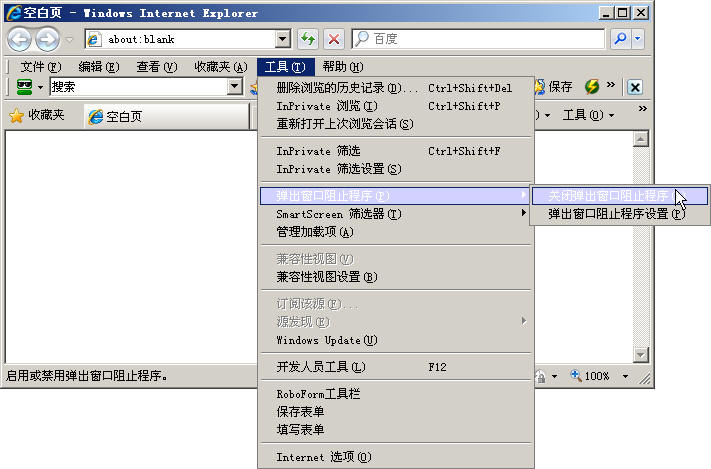Click the Forward navigation arrow button

[x=47, y=39]
